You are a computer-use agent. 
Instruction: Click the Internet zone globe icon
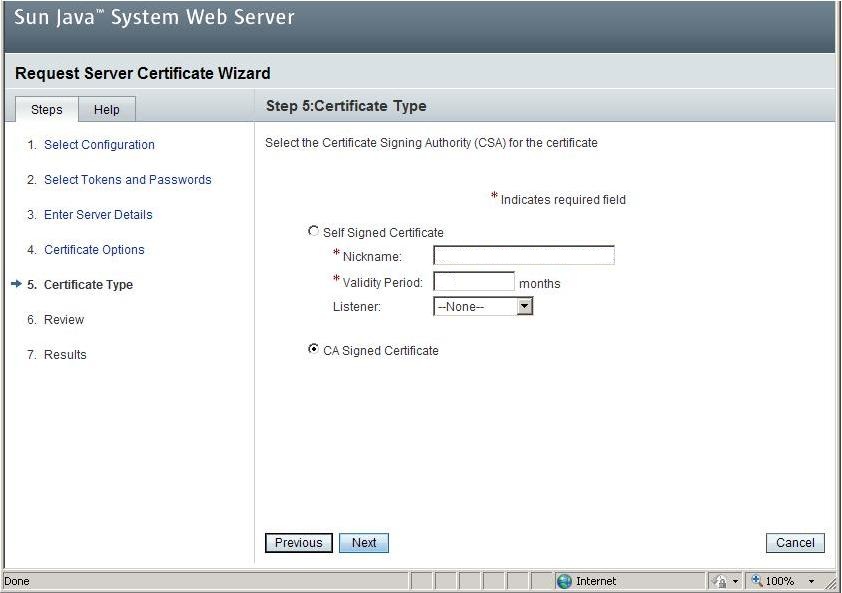click(564, 581)
